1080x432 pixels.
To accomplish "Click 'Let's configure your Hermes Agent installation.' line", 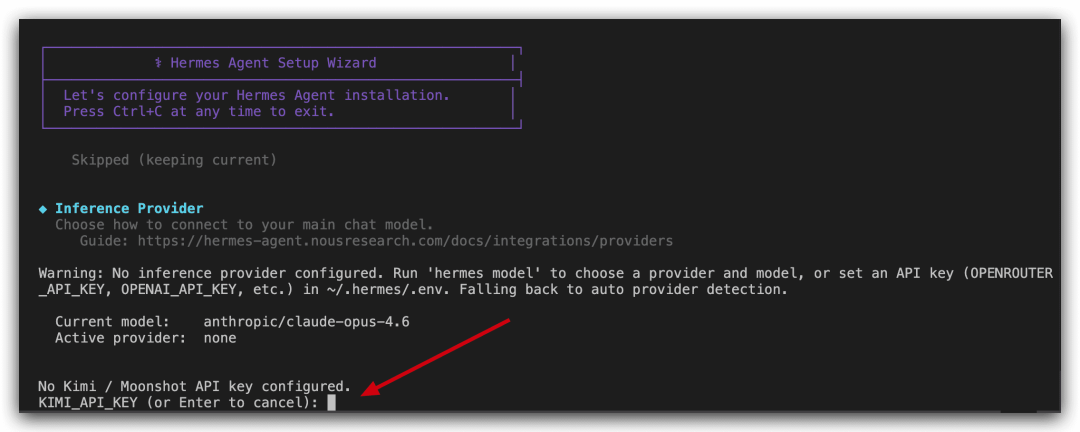I will click(256, 95).
